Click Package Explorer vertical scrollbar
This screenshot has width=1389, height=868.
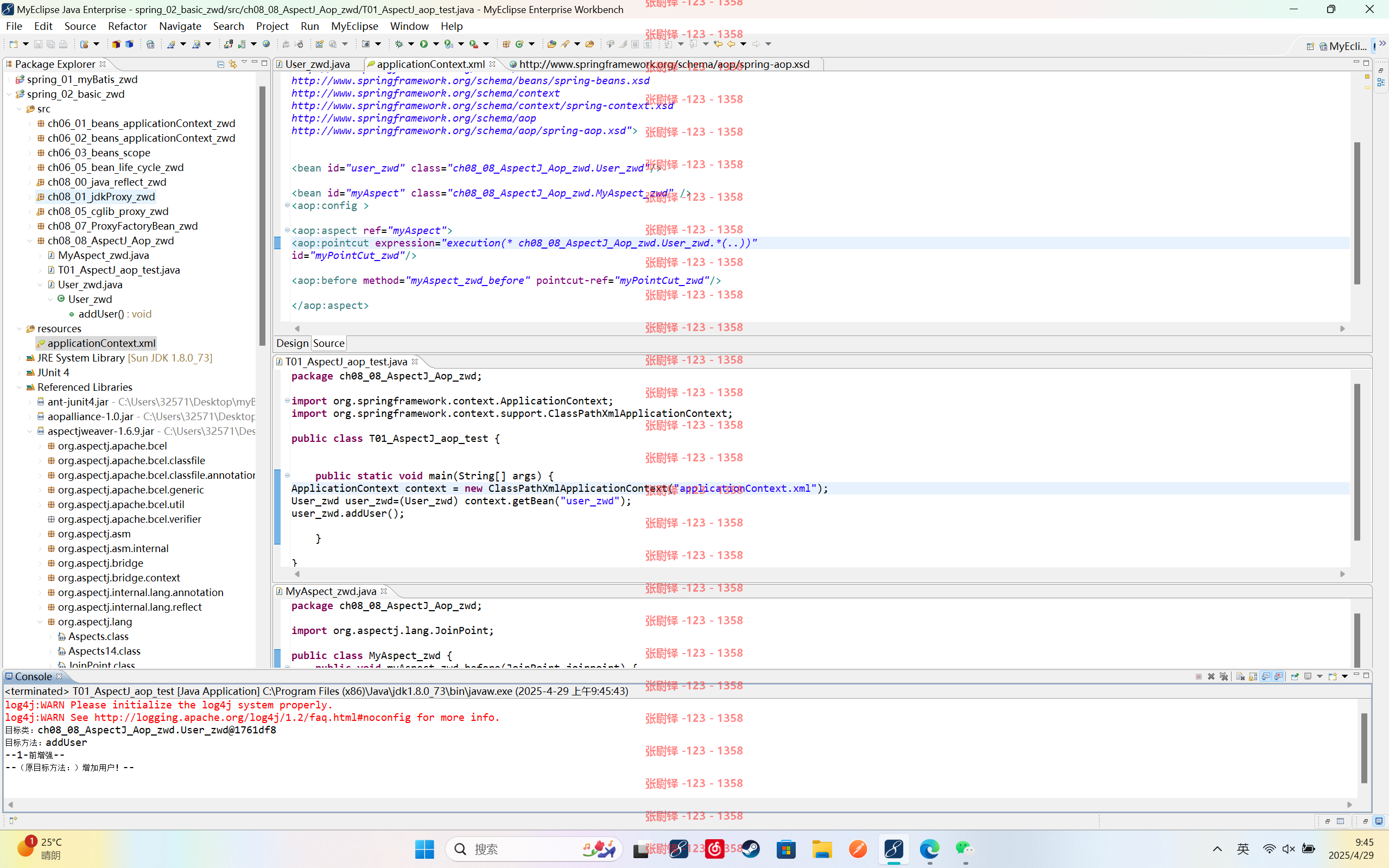[262, 216]
